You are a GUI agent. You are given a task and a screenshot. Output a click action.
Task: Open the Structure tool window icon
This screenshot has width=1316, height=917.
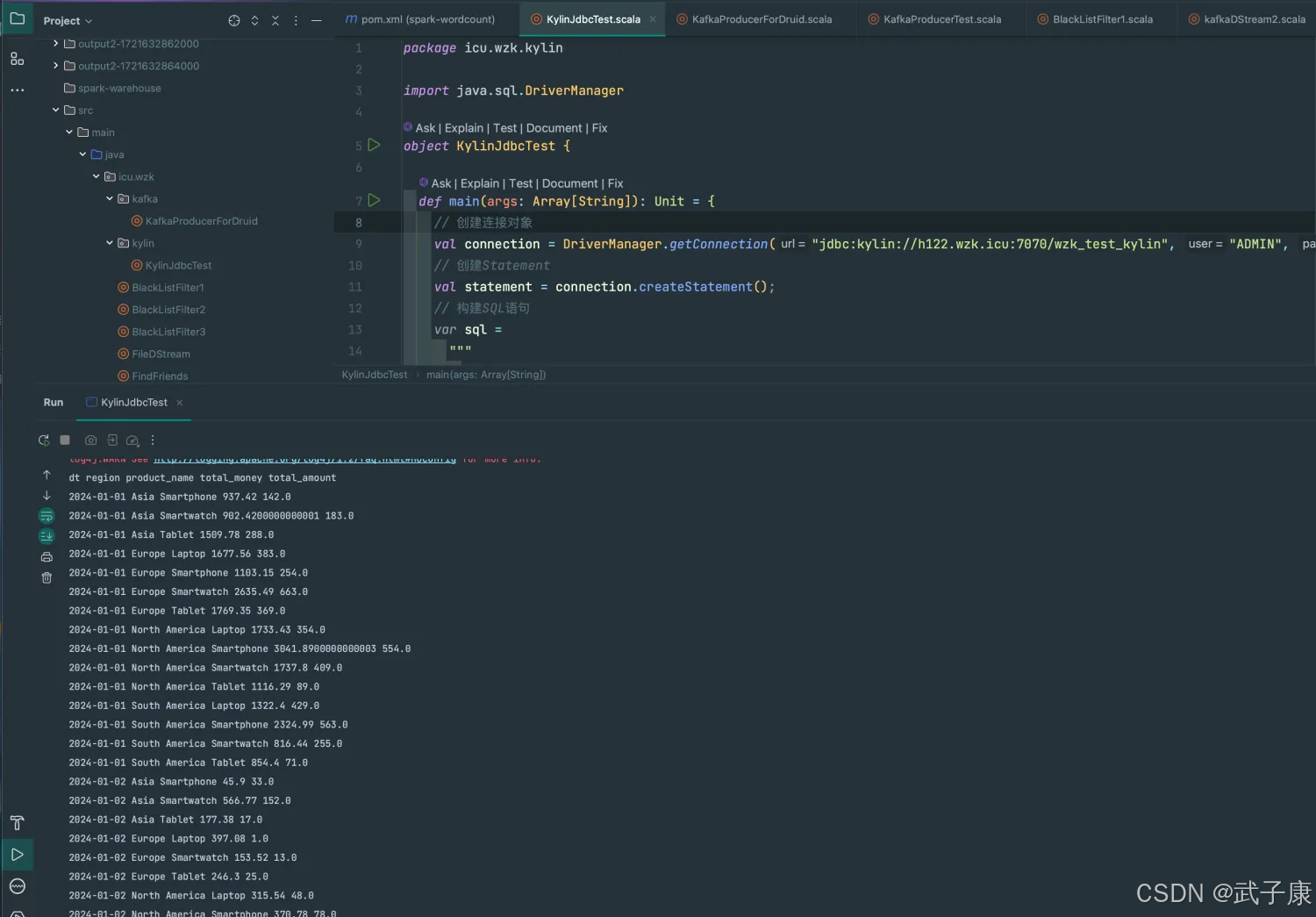tap(17, 59)
